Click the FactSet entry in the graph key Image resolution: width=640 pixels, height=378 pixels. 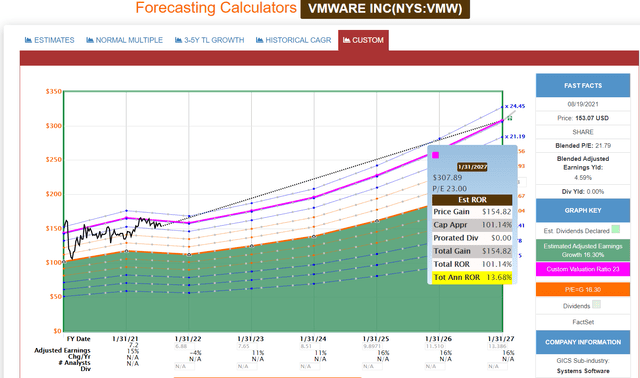583,322
